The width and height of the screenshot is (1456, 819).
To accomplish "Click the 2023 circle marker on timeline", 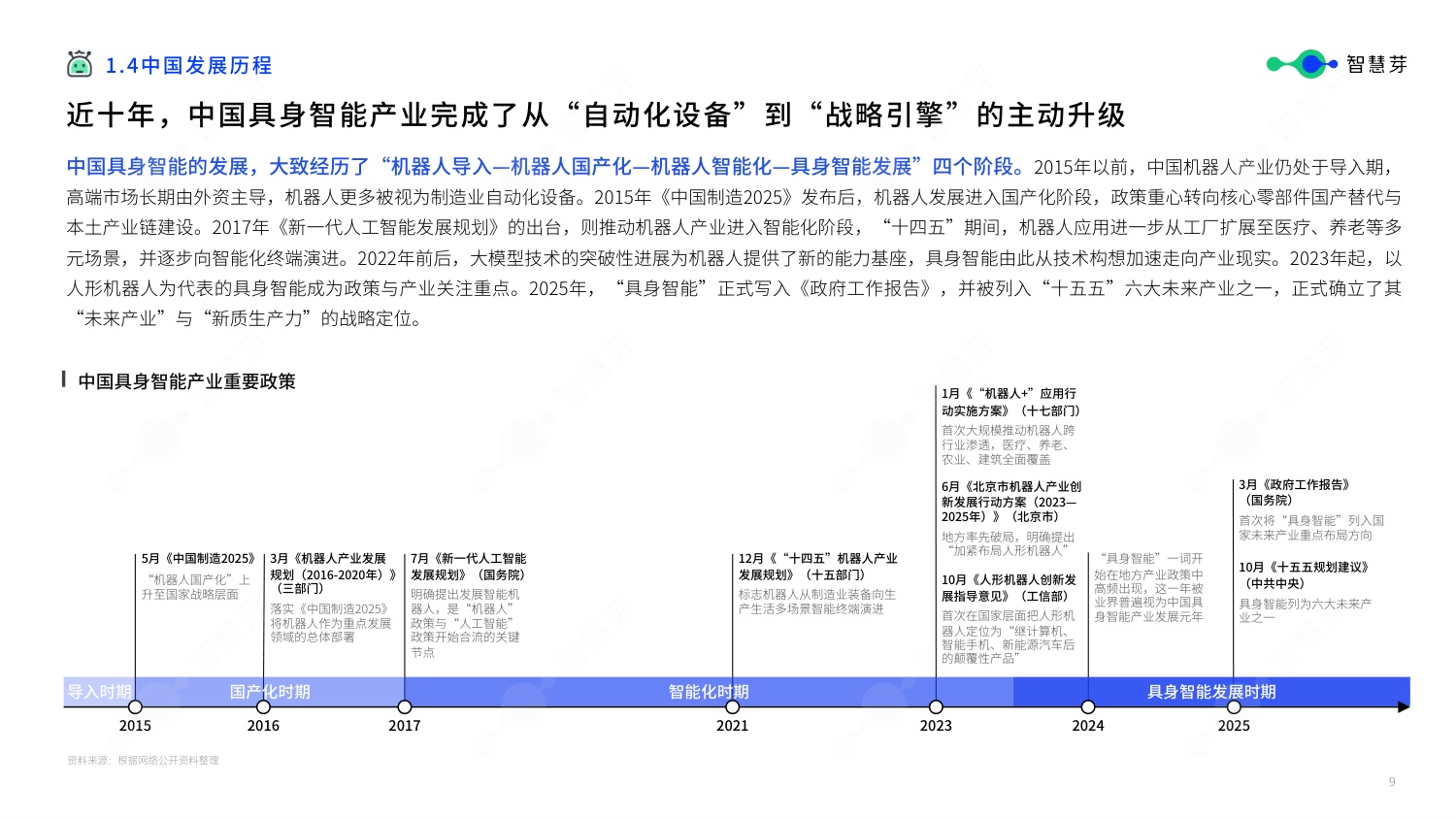I will point(936,706).
